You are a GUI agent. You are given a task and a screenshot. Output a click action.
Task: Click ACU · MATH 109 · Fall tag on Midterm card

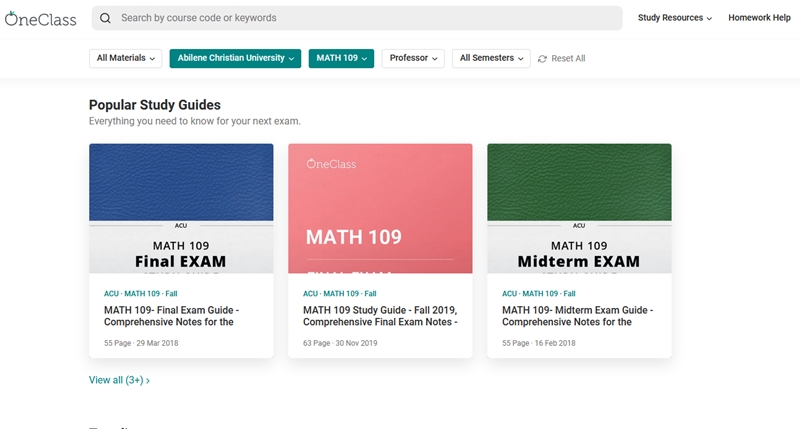click(539, 294)
